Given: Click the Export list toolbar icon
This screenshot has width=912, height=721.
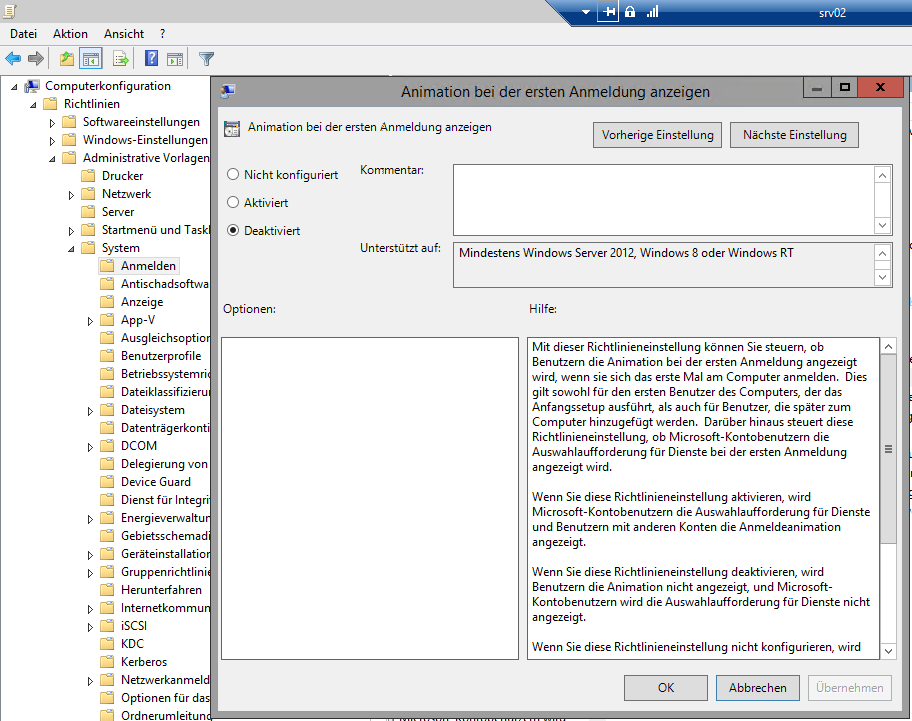Looking at the screenshot, I should tap(121, 59).
